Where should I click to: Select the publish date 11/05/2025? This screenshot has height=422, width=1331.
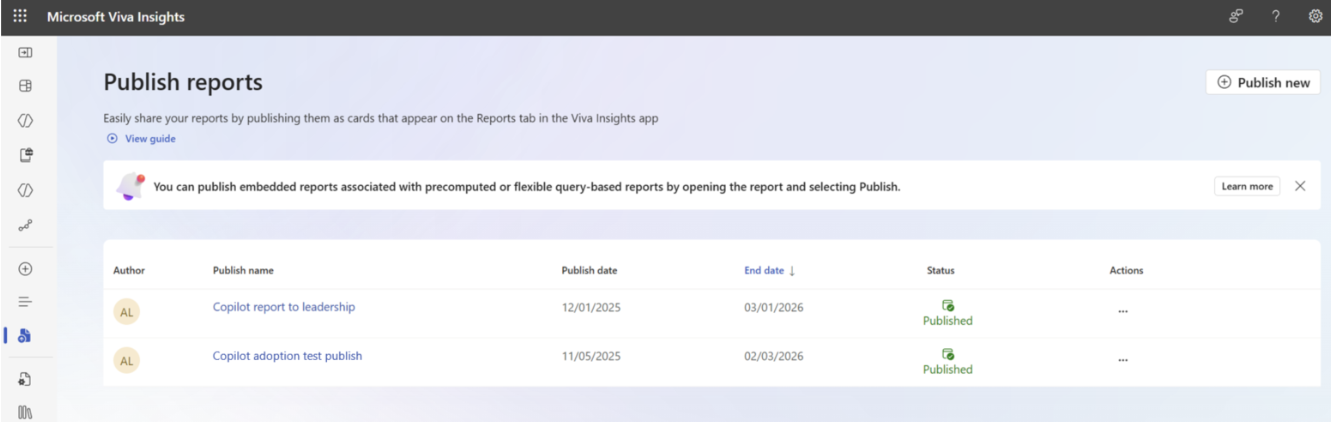pyautogui.click(x=591, y=357)
